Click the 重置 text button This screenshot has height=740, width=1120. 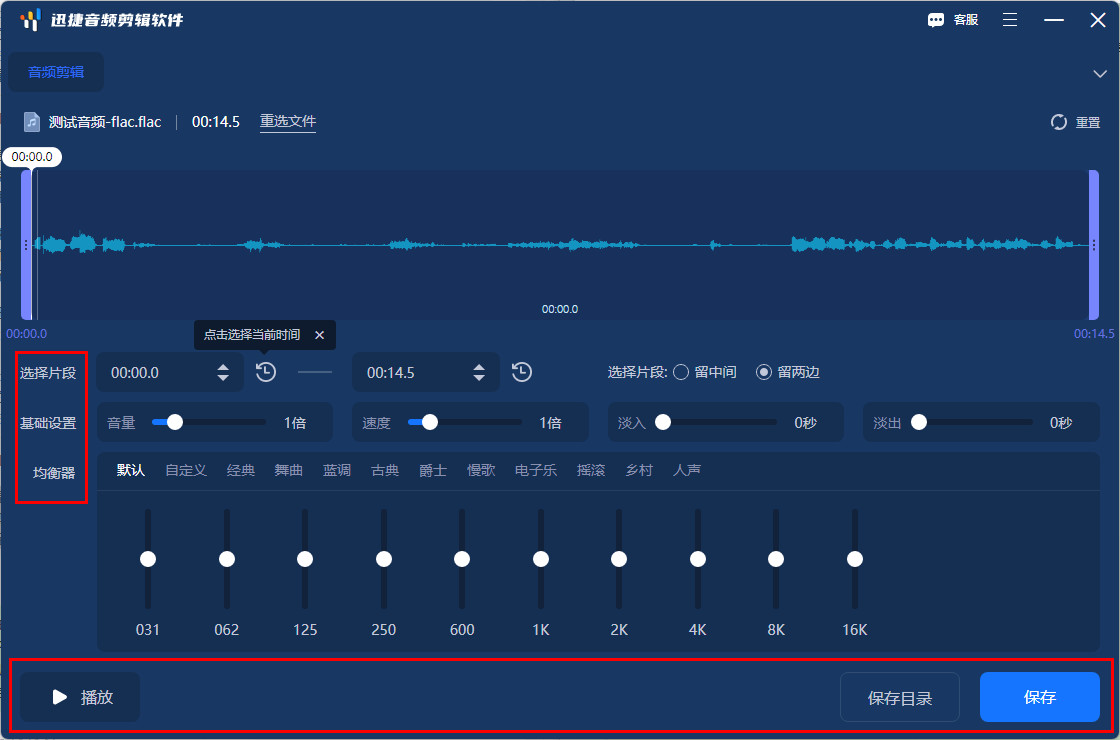click(x=1088, y=122)
